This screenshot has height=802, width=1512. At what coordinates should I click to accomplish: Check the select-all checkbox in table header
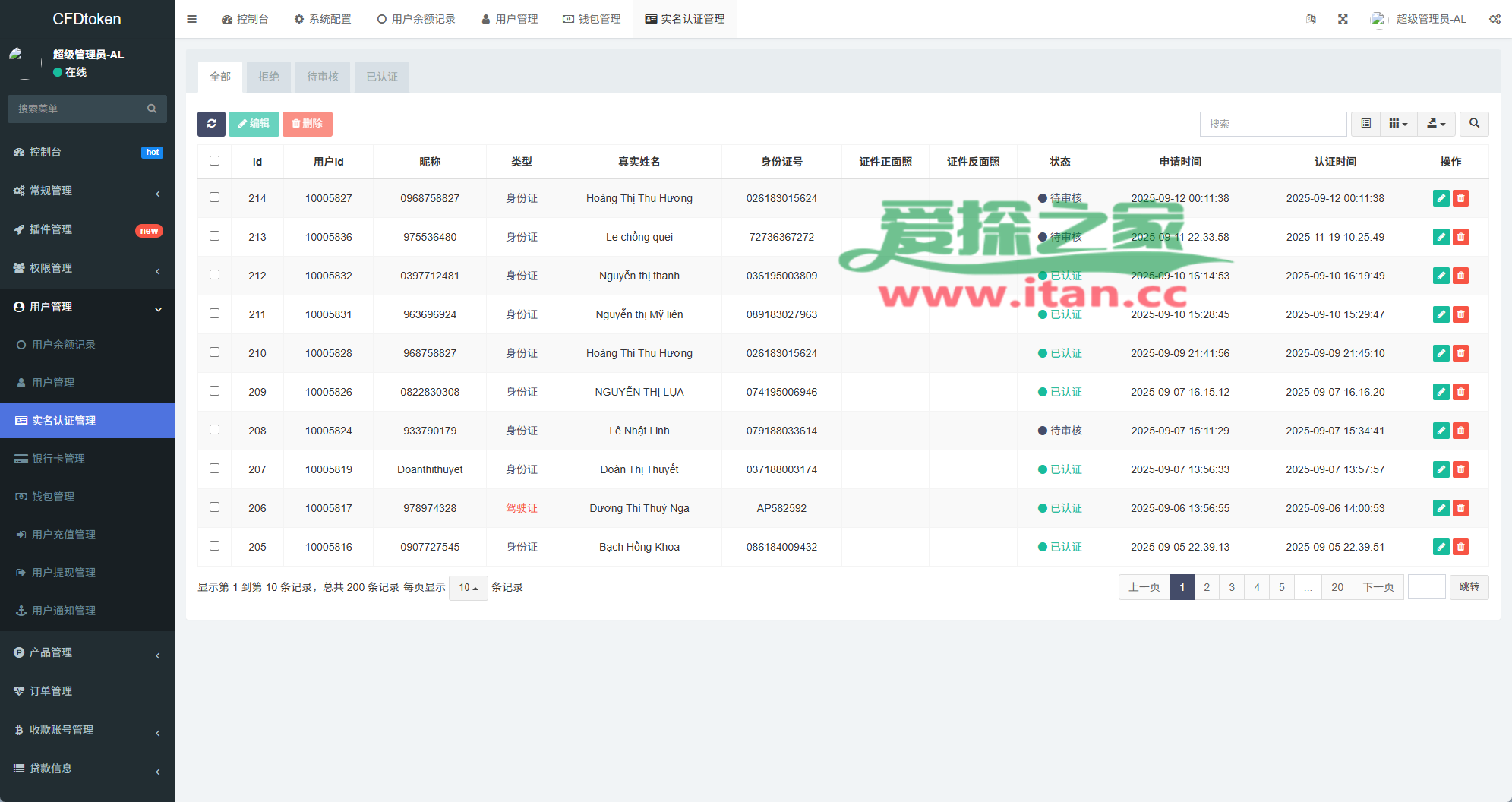(x=214, y=161)
